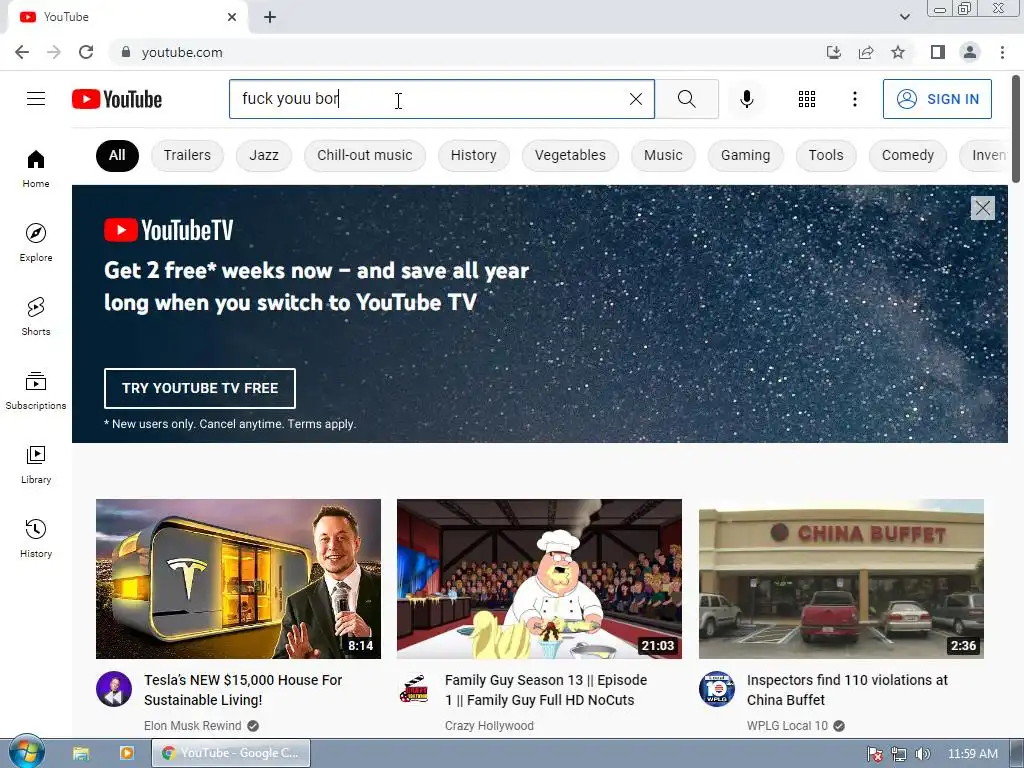Viewport: 1024px width, 768px height.
Task: Open Chrome three-dot menu
Action: click(x=1002, y=52)
